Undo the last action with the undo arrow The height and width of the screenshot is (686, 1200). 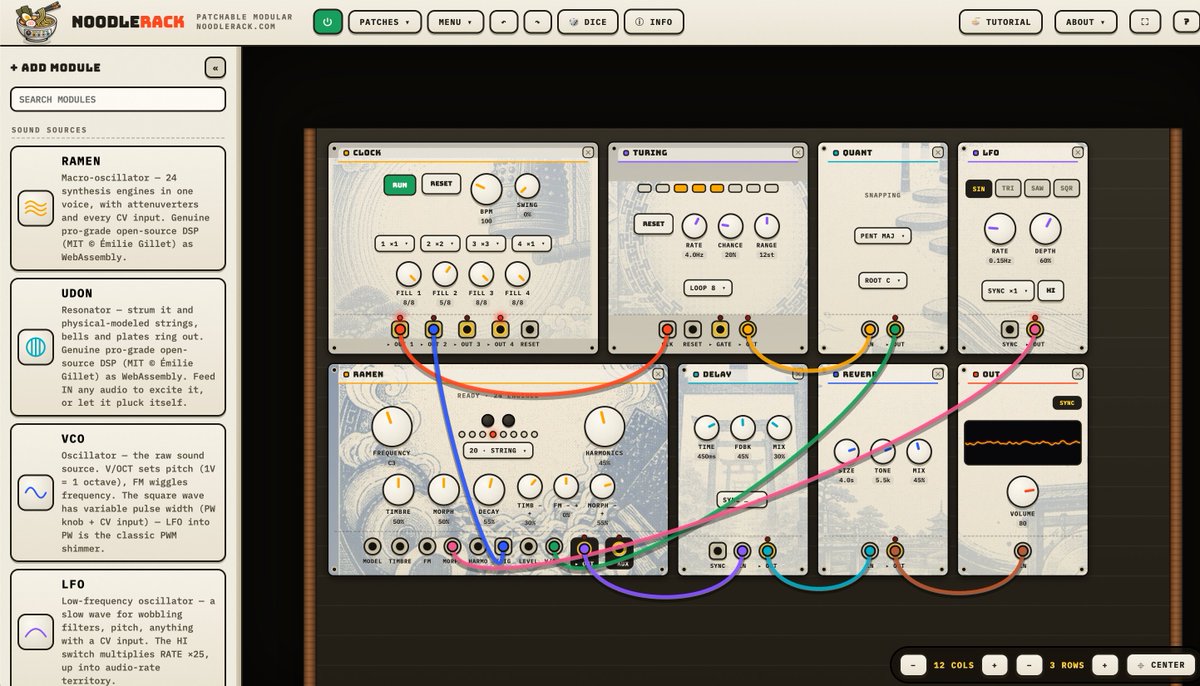(x=504, y=22)
